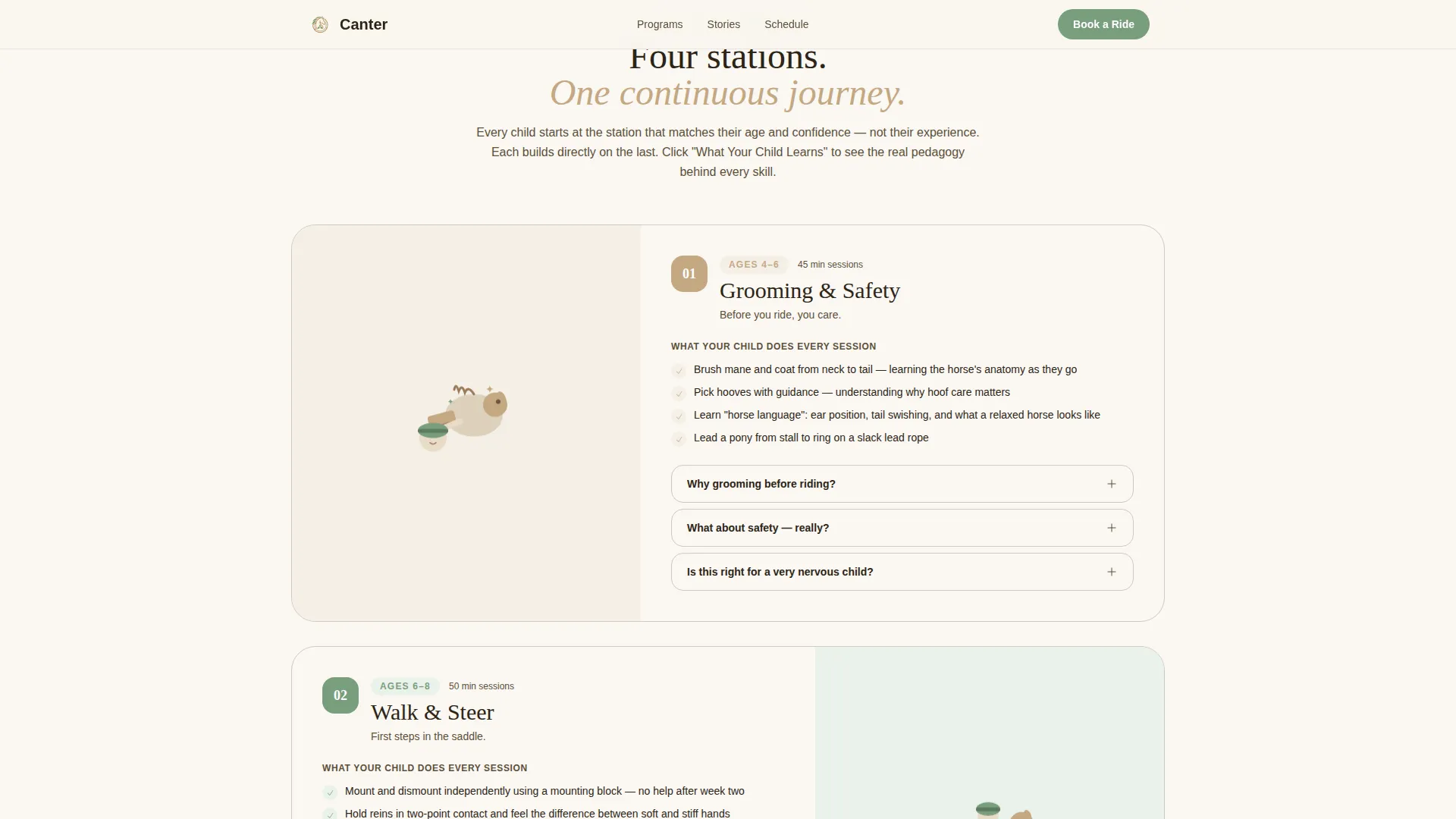Screen dimensions: 1456x819
Task: Click checkmark beside 'Lead a pony from stall'
Action: [679, 439]
